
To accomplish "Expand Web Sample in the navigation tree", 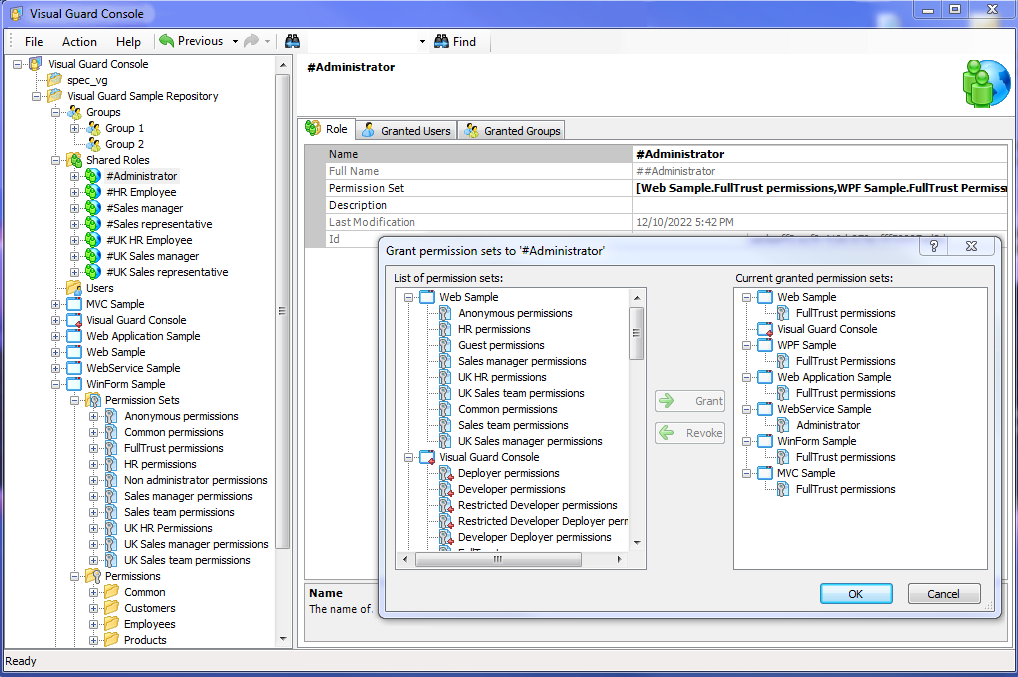I will 56,352.
